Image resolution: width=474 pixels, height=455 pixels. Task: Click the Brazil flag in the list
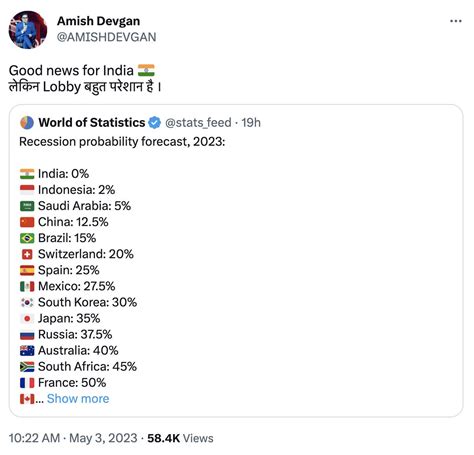point(27,238)
